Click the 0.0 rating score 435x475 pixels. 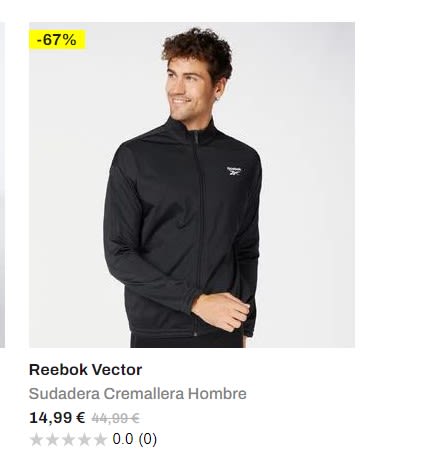coord(123,439)
